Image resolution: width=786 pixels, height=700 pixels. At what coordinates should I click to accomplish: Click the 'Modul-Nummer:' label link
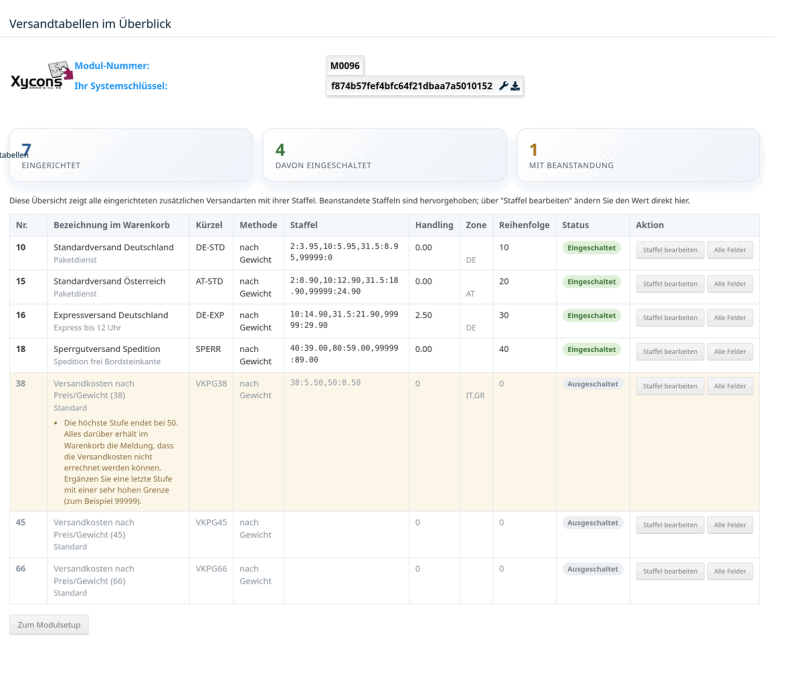point(113,67)
